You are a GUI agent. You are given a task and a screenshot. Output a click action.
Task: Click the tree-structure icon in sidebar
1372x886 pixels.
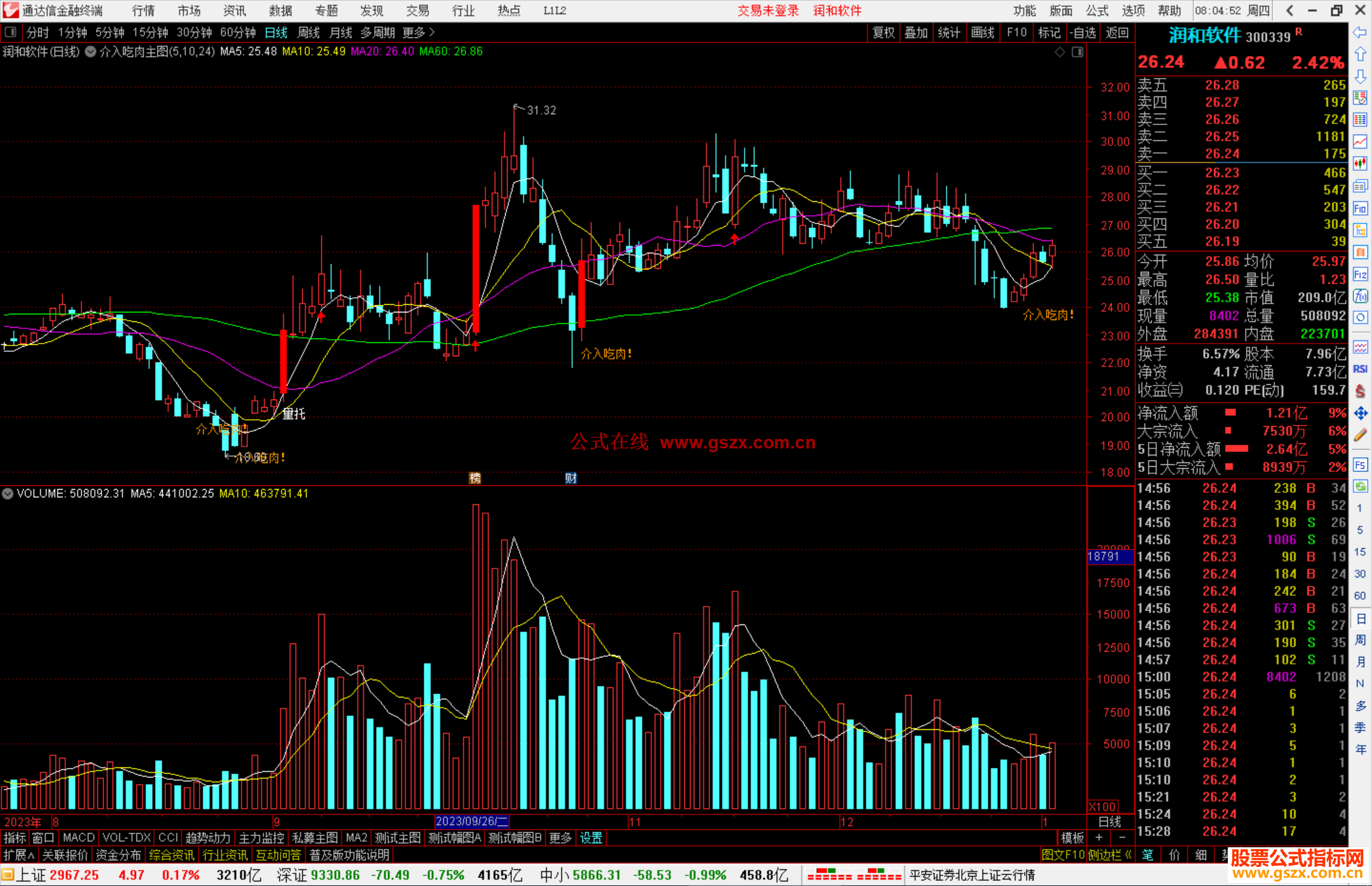[x=1360, y=230]
